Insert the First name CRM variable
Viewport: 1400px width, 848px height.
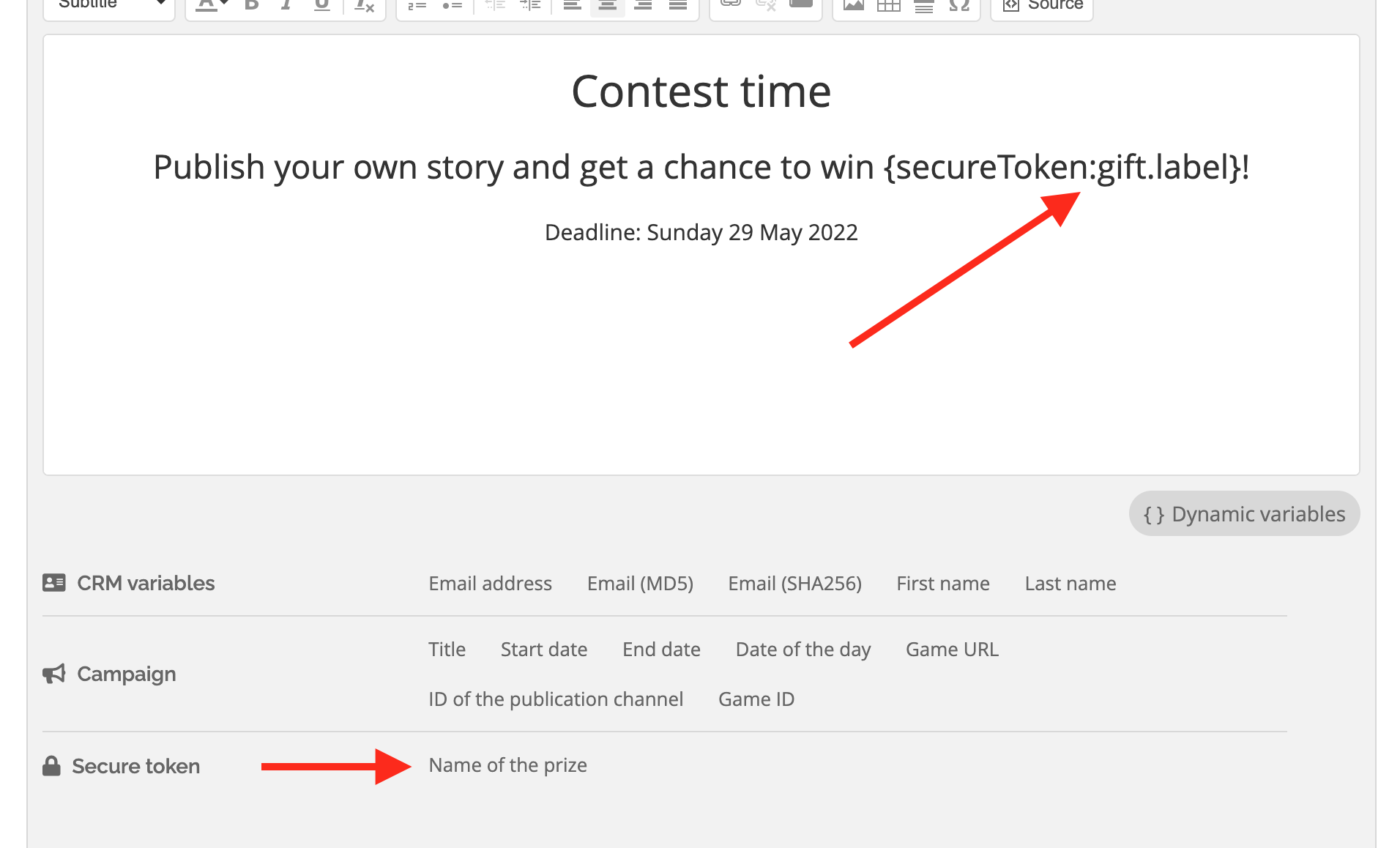[942, 583]
